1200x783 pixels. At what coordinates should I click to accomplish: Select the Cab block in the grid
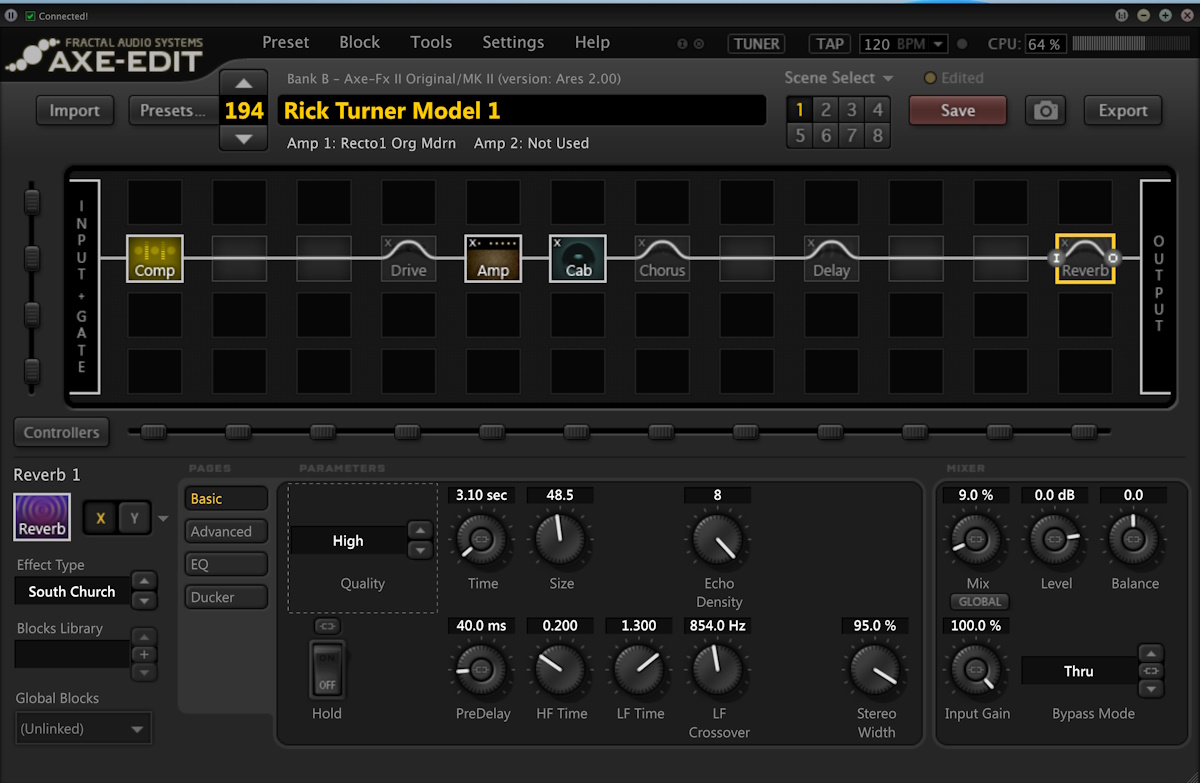(x=578, y=258)
